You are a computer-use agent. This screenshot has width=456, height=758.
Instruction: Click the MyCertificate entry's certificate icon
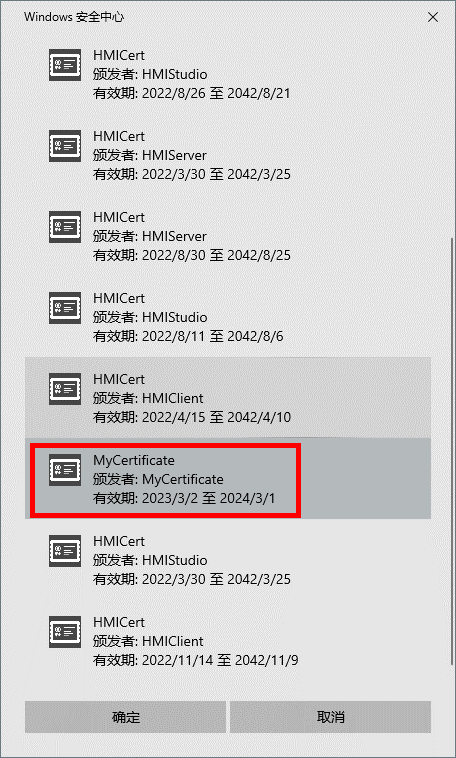pyautogui.click(x=65, y=470)
